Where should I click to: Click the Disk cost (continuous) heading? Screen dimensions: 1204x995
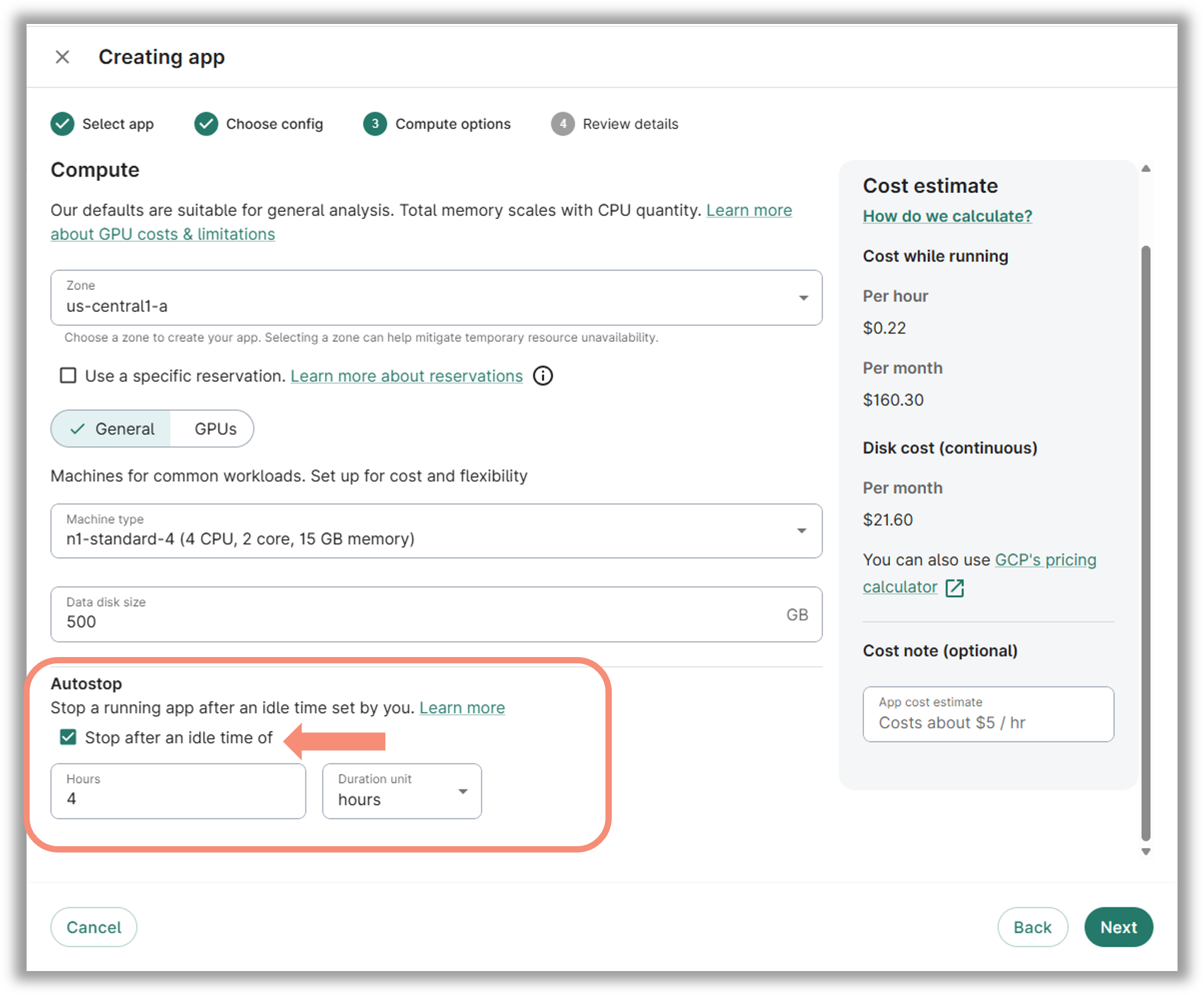coord(950,448)
